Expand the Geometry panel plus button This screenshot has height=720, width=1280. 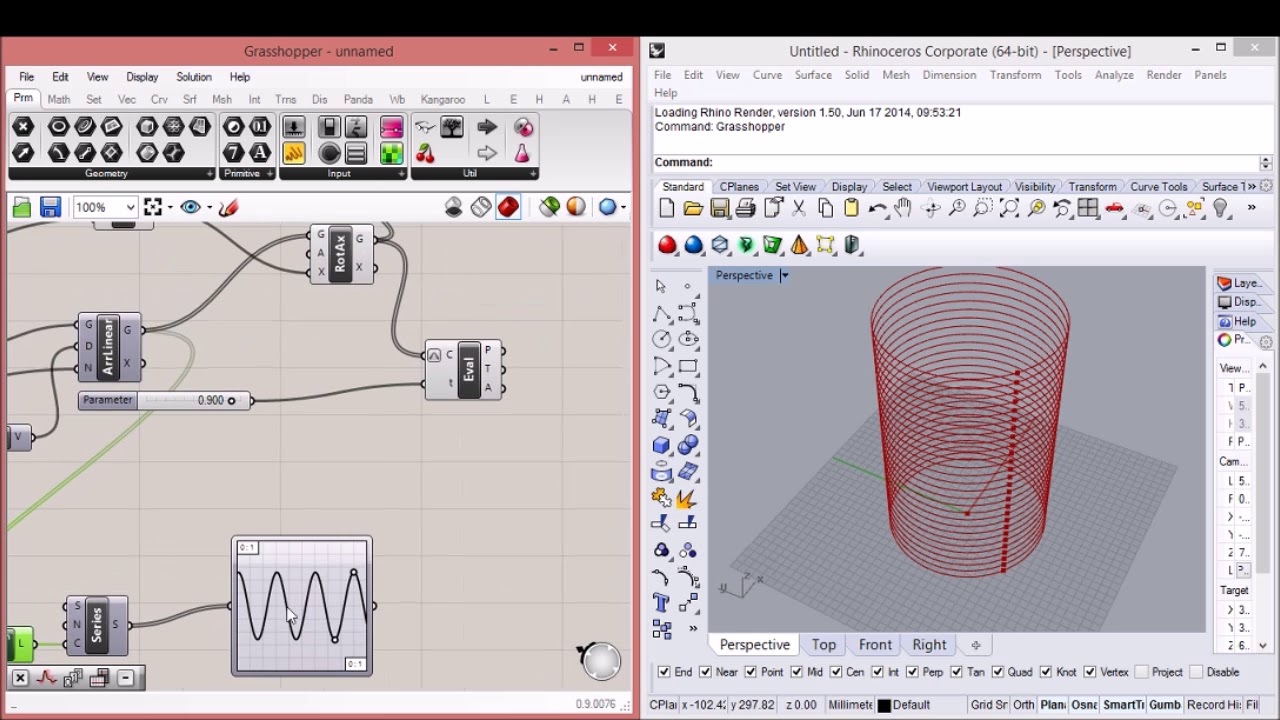click(209, 174)
